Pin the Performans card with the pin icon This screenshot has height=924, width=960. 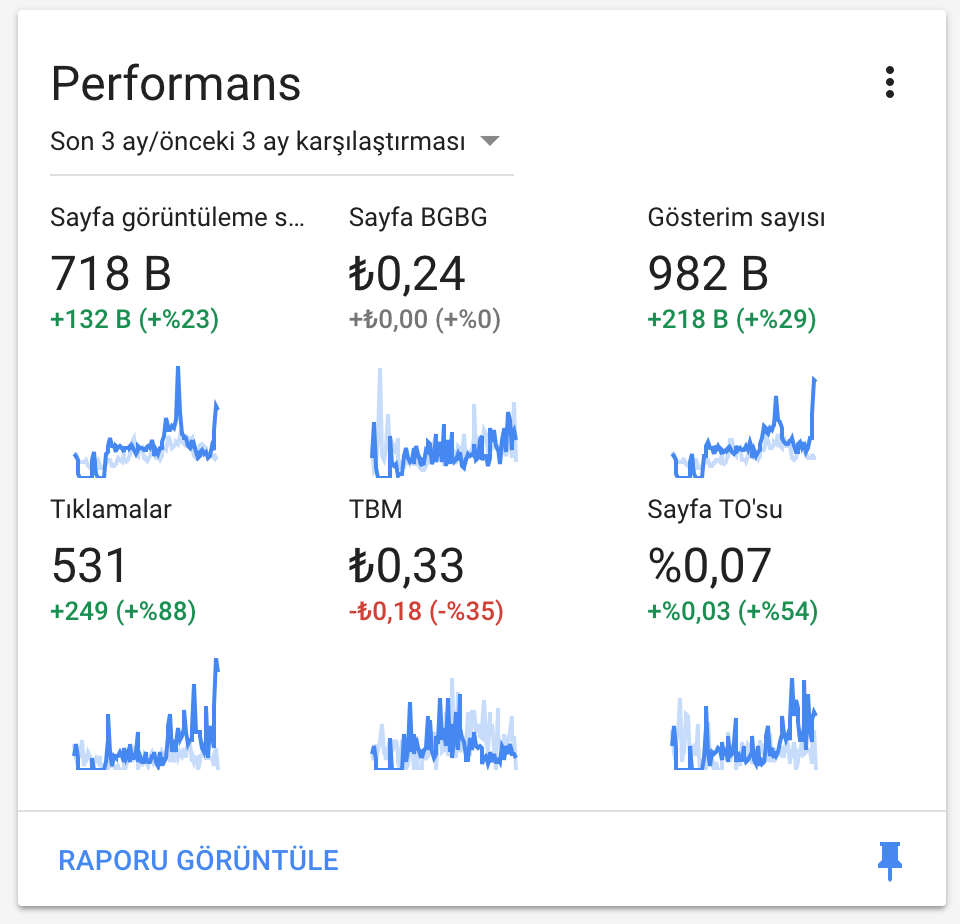[890, 860]
